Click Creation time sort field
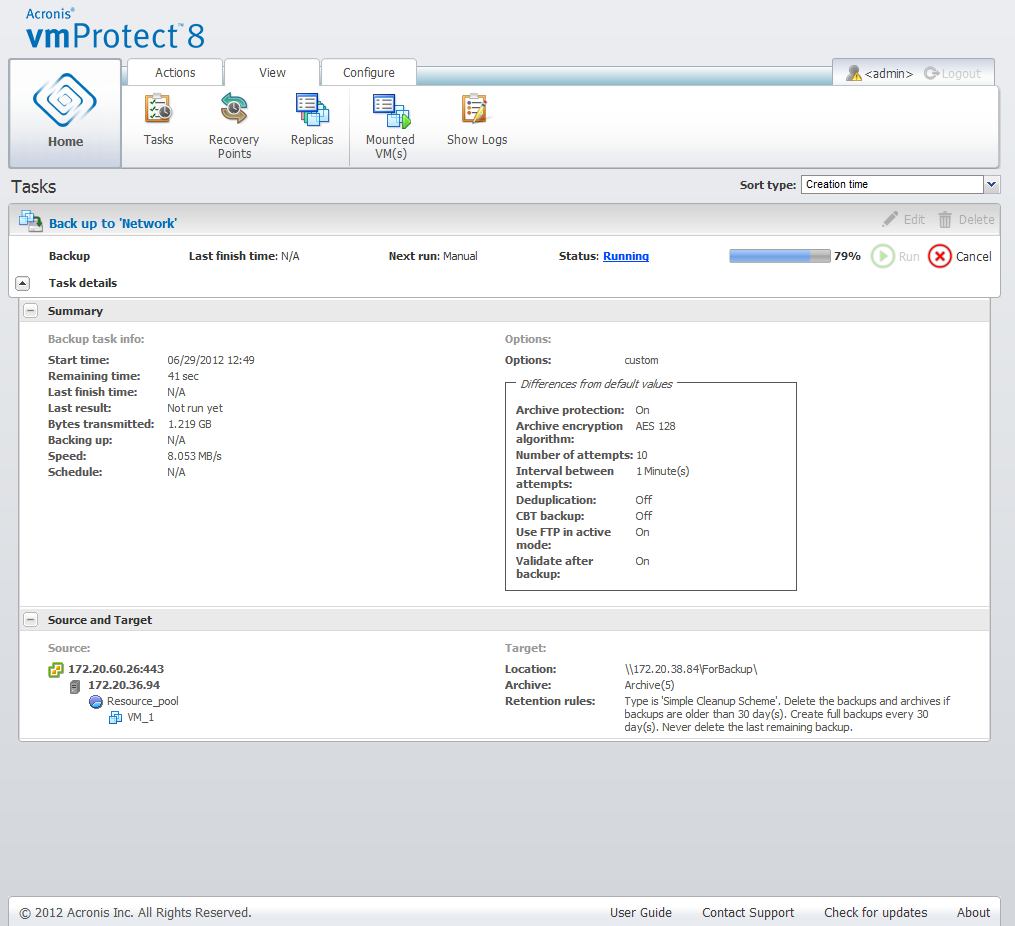 [x=892, y=184]
